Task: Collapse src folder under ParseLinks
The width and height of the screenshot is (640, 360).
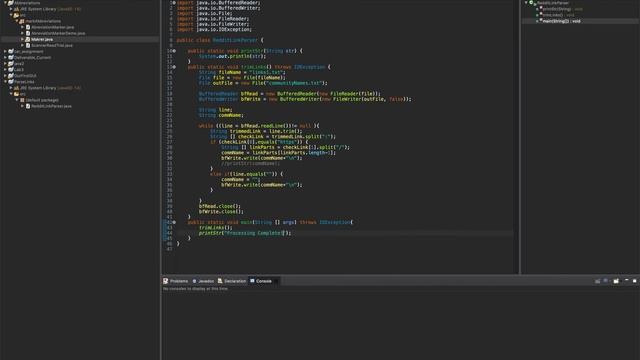Action: [x=11, y=94]
